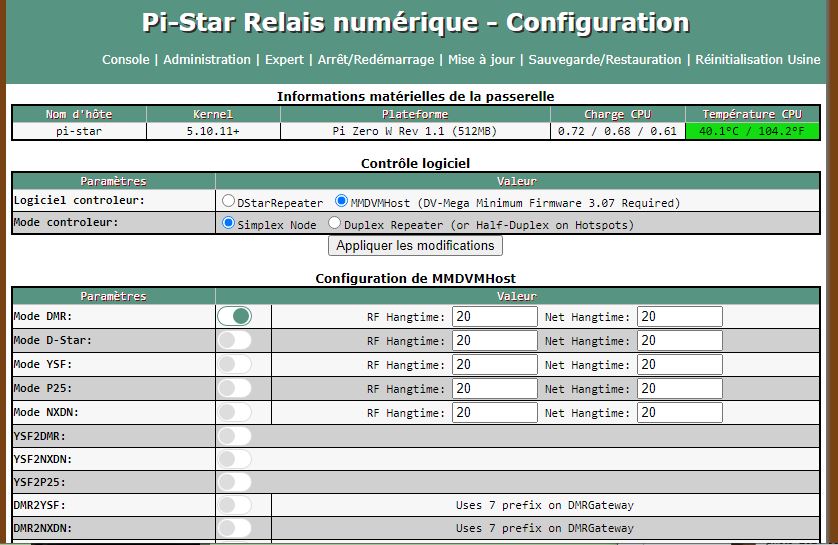Click the Contrôle logiciel heading
Image resolution: width=838 pixels, height=545 pixels.
click(415, 164)
